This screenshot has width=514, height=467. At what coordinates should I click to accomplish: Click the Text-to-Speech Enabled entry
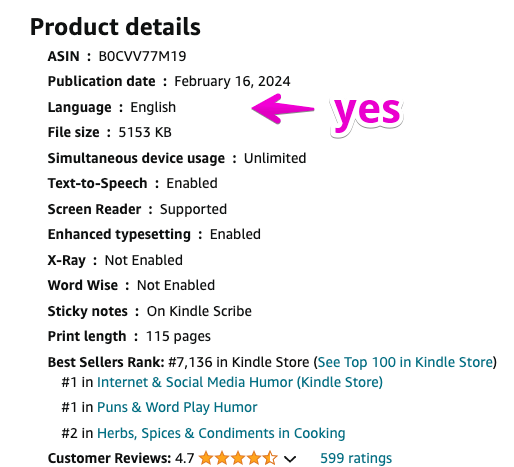[x=133, y=184]
